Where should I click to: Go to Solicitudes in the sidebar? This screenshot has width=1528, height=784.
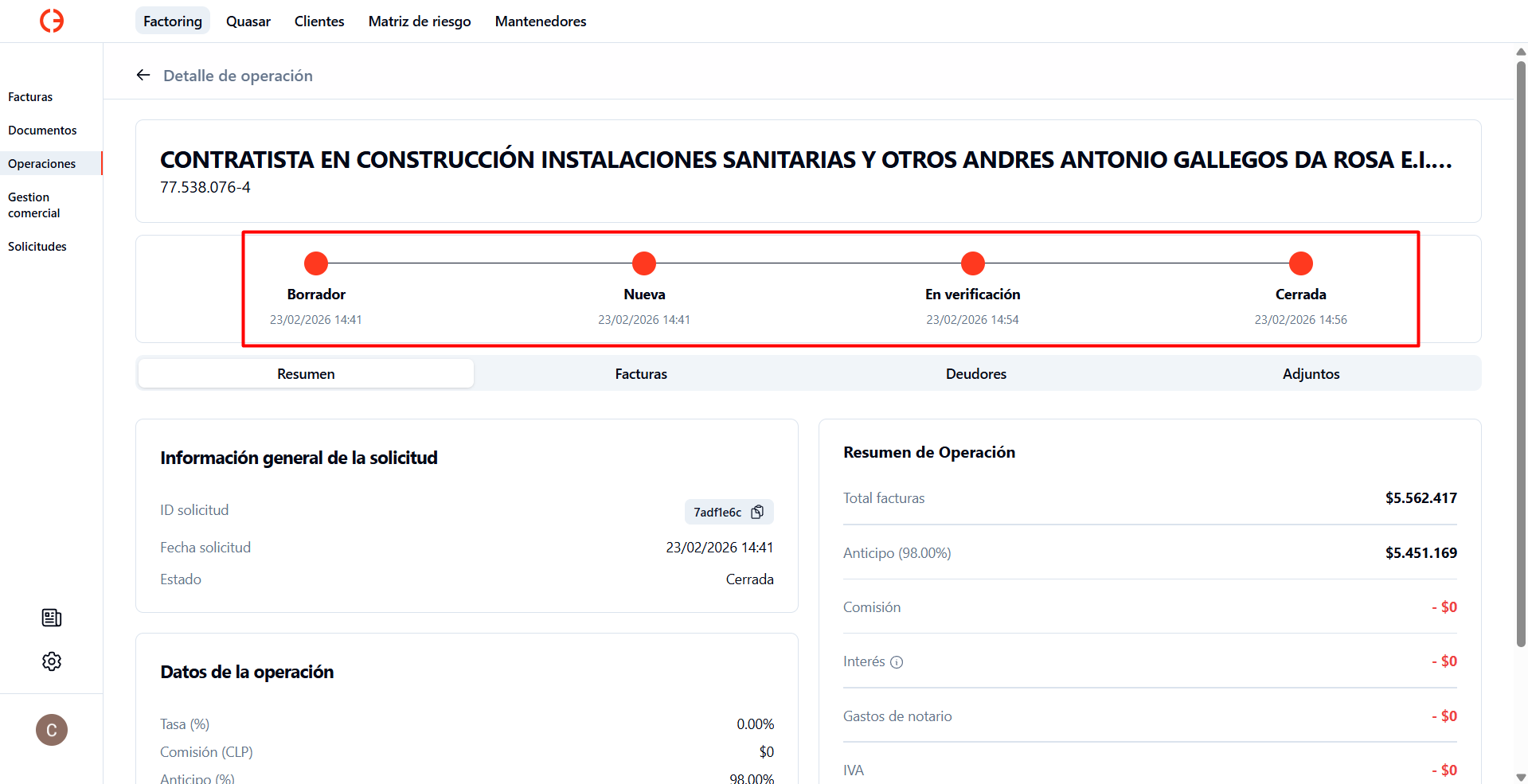point(37,247)
